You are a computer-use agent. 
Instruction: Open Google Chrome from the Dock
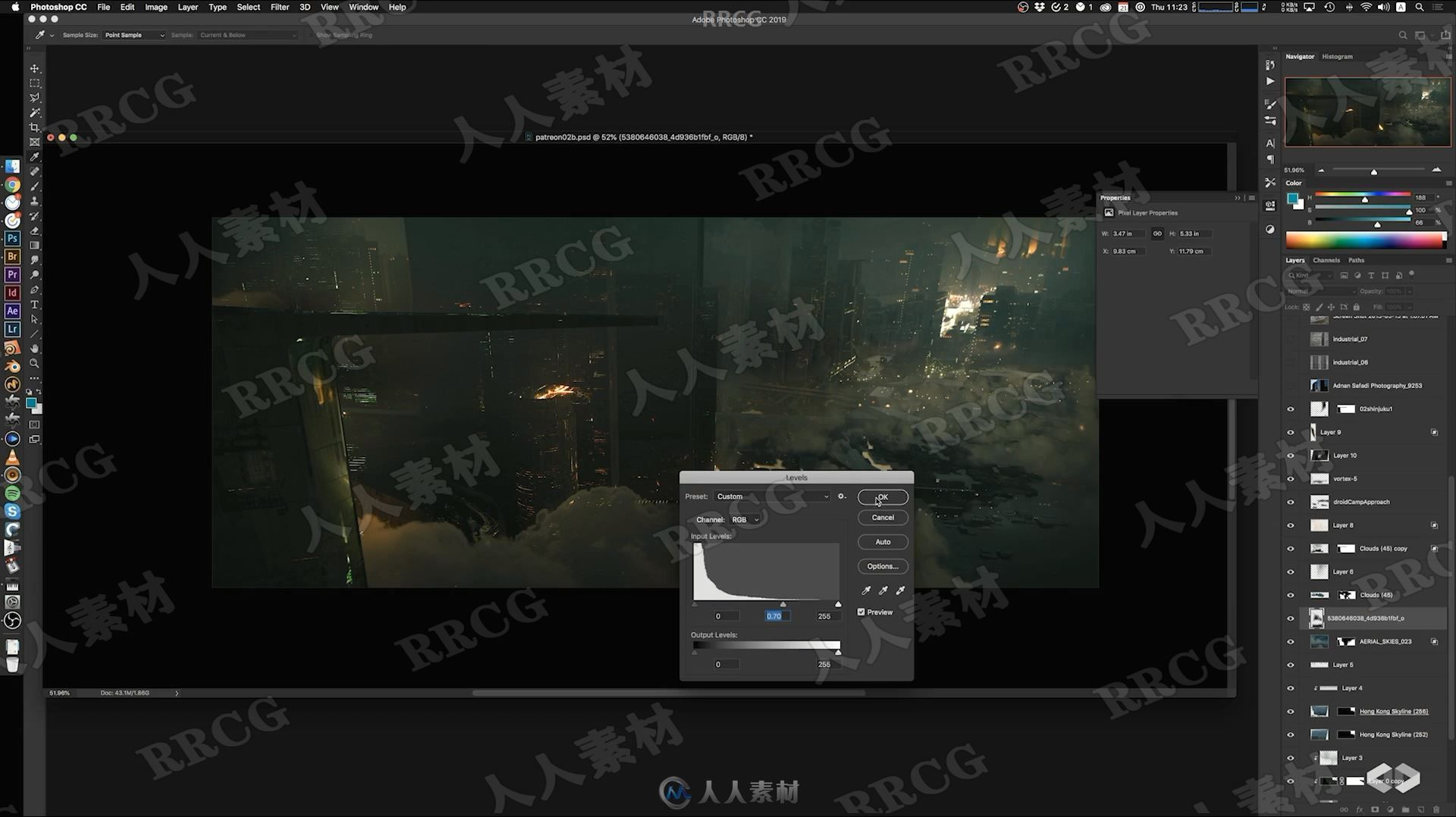point(12,185)
